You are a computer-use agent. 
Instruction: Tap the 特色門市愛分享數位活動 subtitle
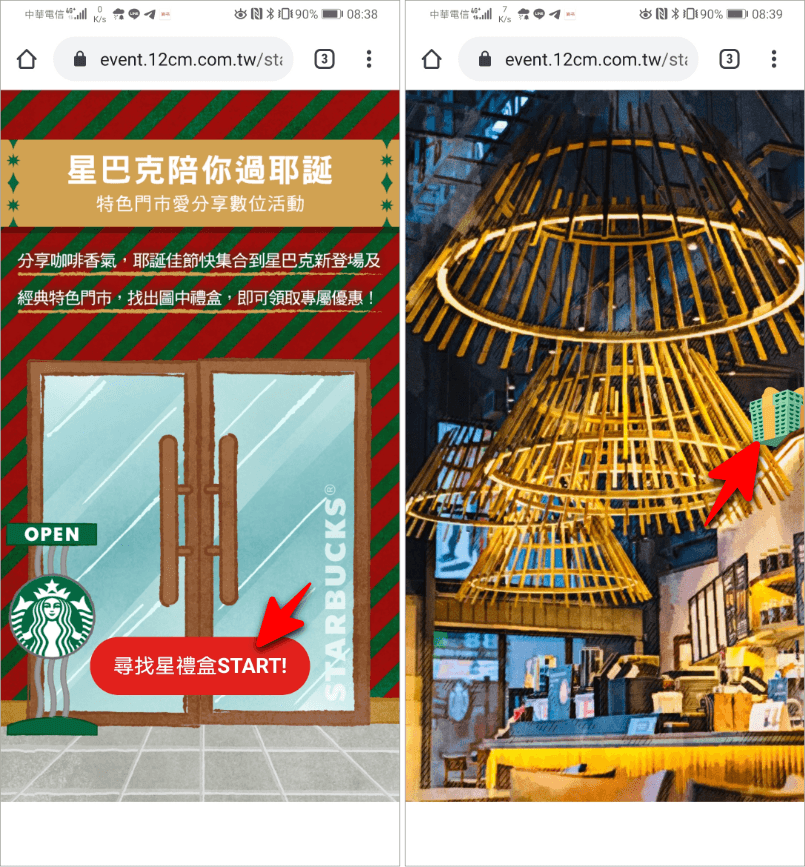pyautogui.click(x=200, y=203)
